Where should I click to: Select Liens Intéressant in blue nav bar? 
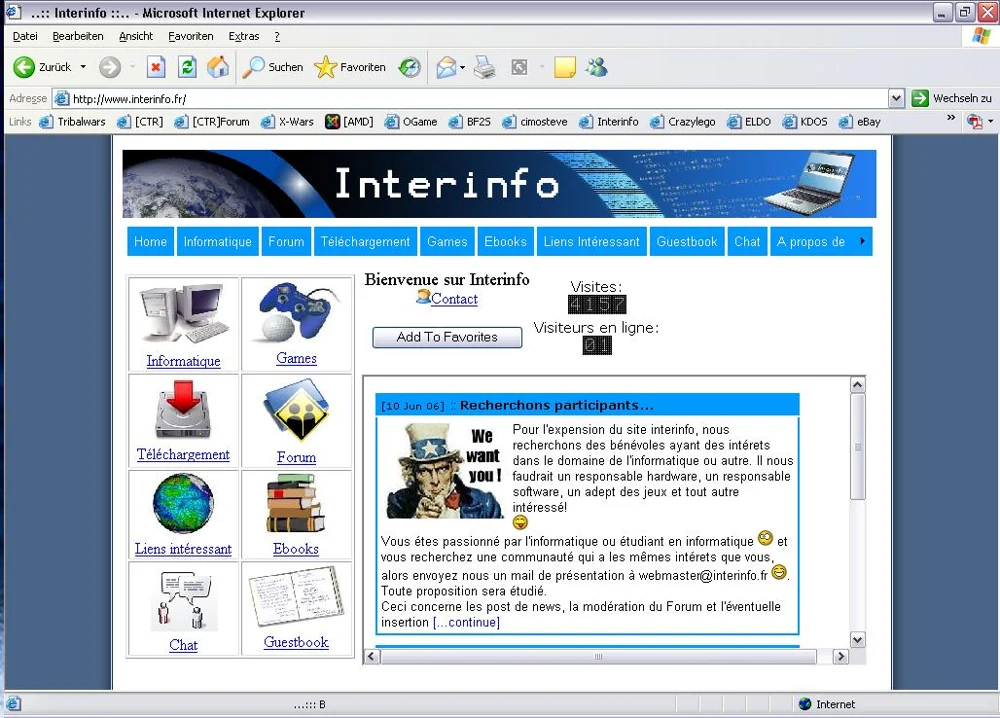591,242
